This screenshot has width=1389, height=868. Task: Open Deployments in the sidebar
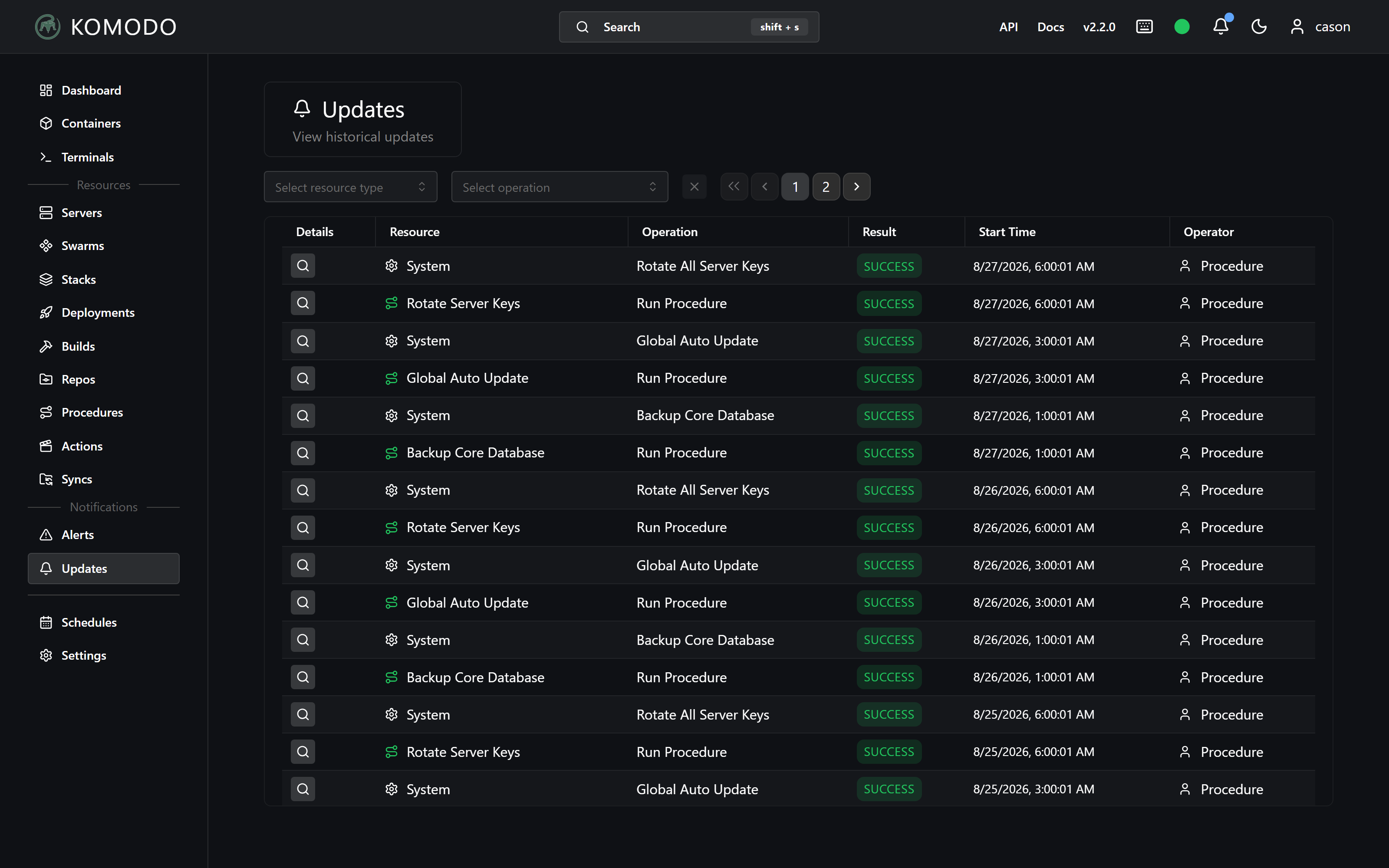pos(103,312)
